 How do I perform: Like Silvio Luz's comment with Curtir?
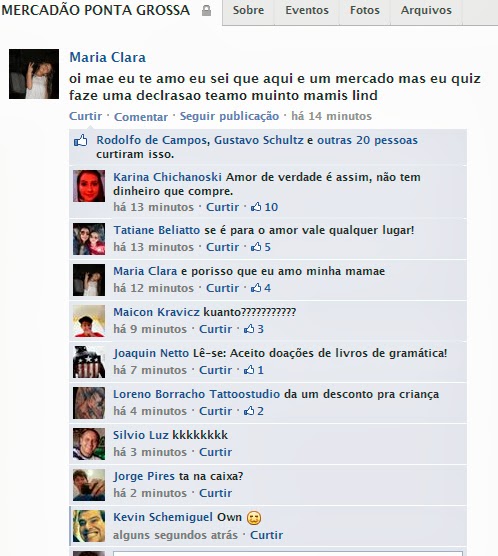tap(216, 452)
